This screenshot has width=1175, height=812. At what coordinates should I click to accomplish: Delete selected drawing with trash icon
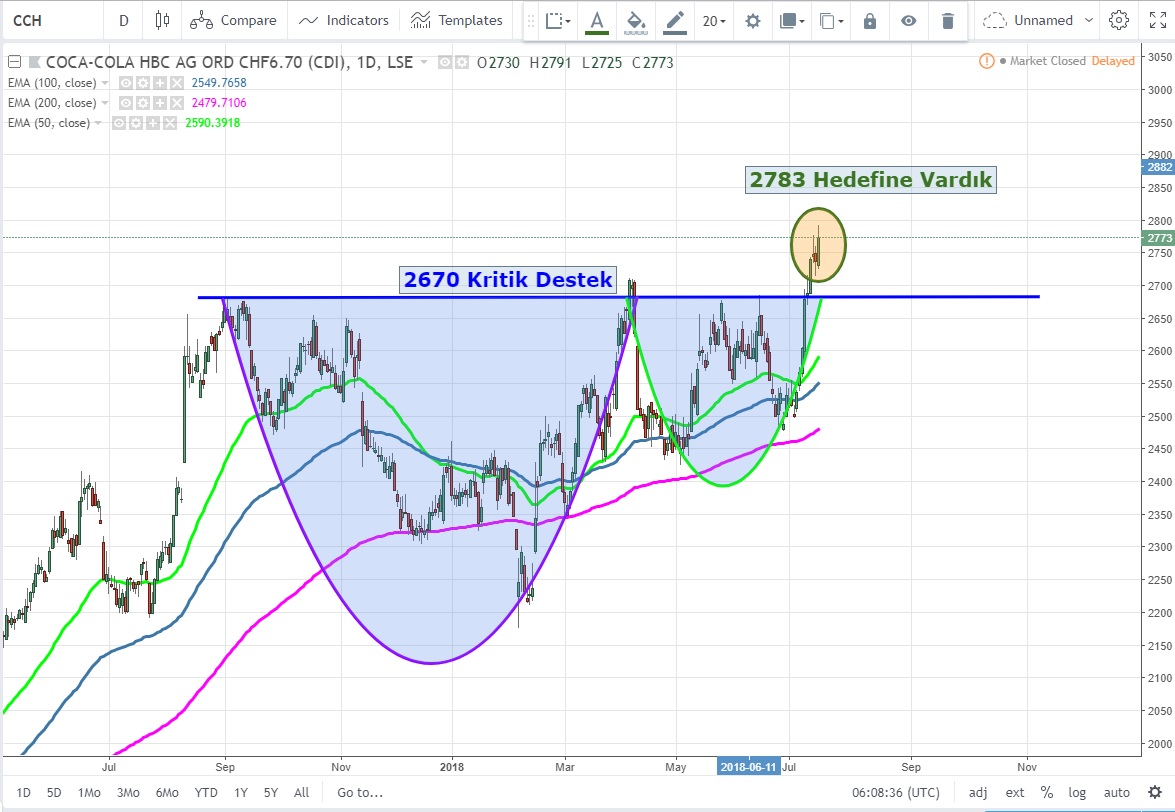(947, 21)
